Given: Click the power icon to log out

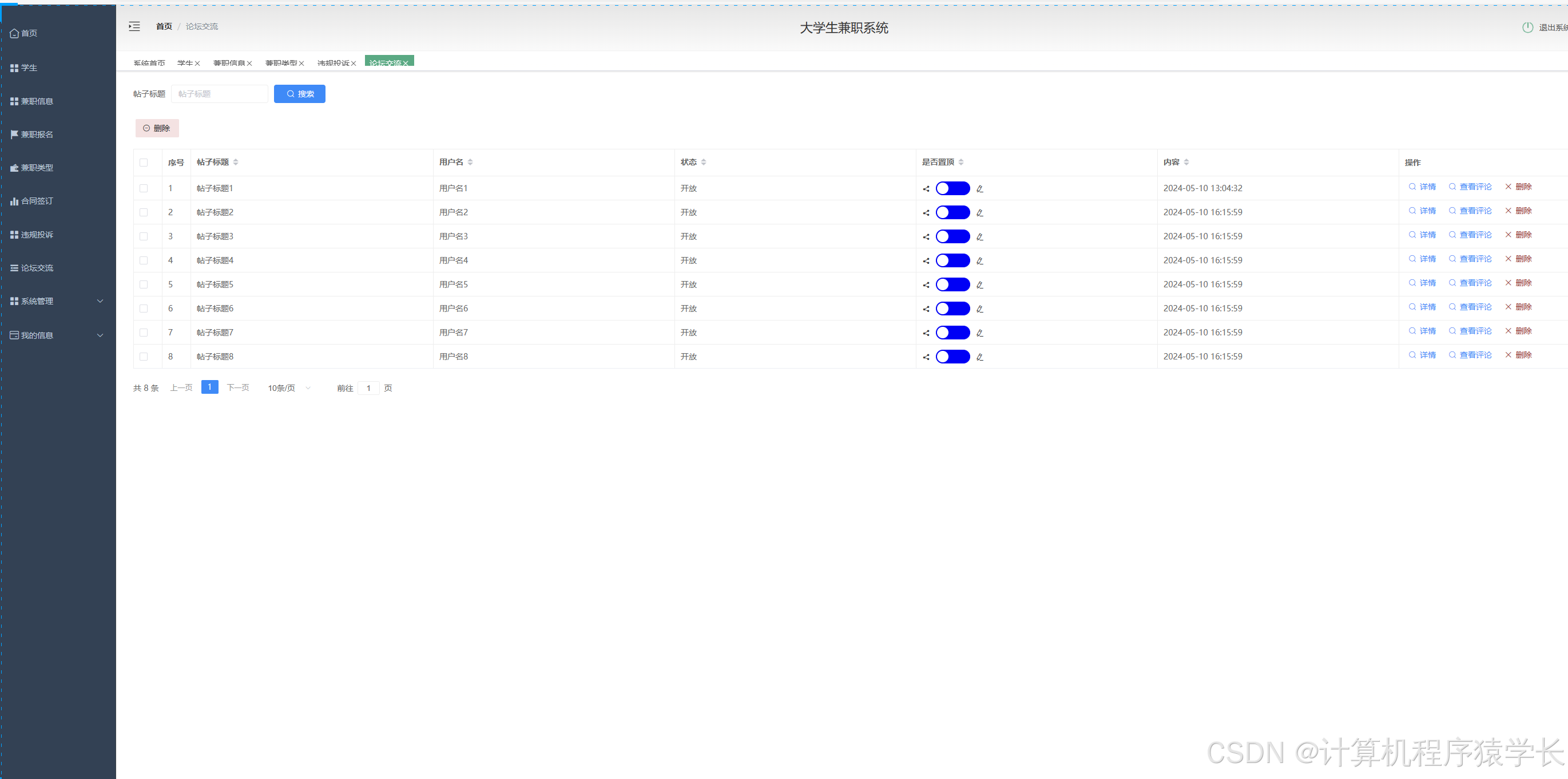Looking at the screenshot, I should [x=1527, y=27].
